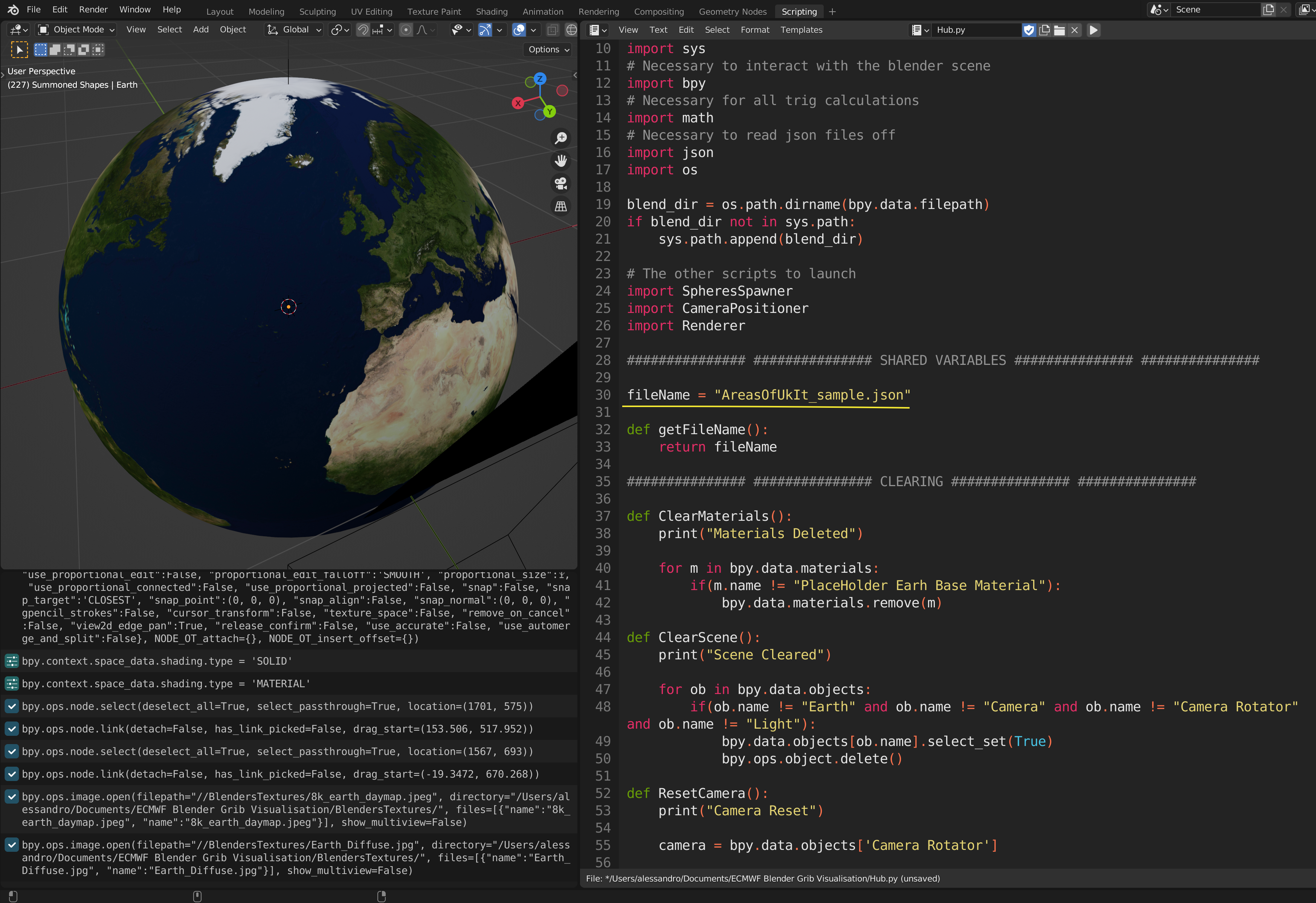Click the Y axis on the navigation gizmo

pos(549,111)
